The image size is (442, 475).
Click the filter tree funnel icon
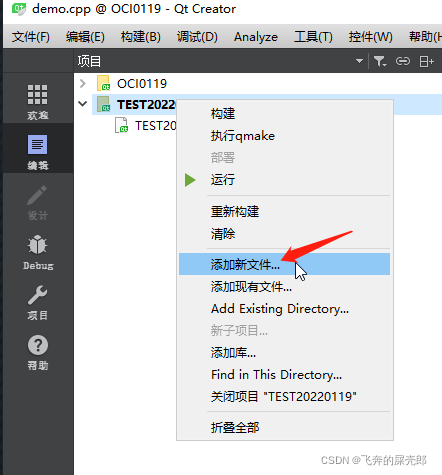380,61
